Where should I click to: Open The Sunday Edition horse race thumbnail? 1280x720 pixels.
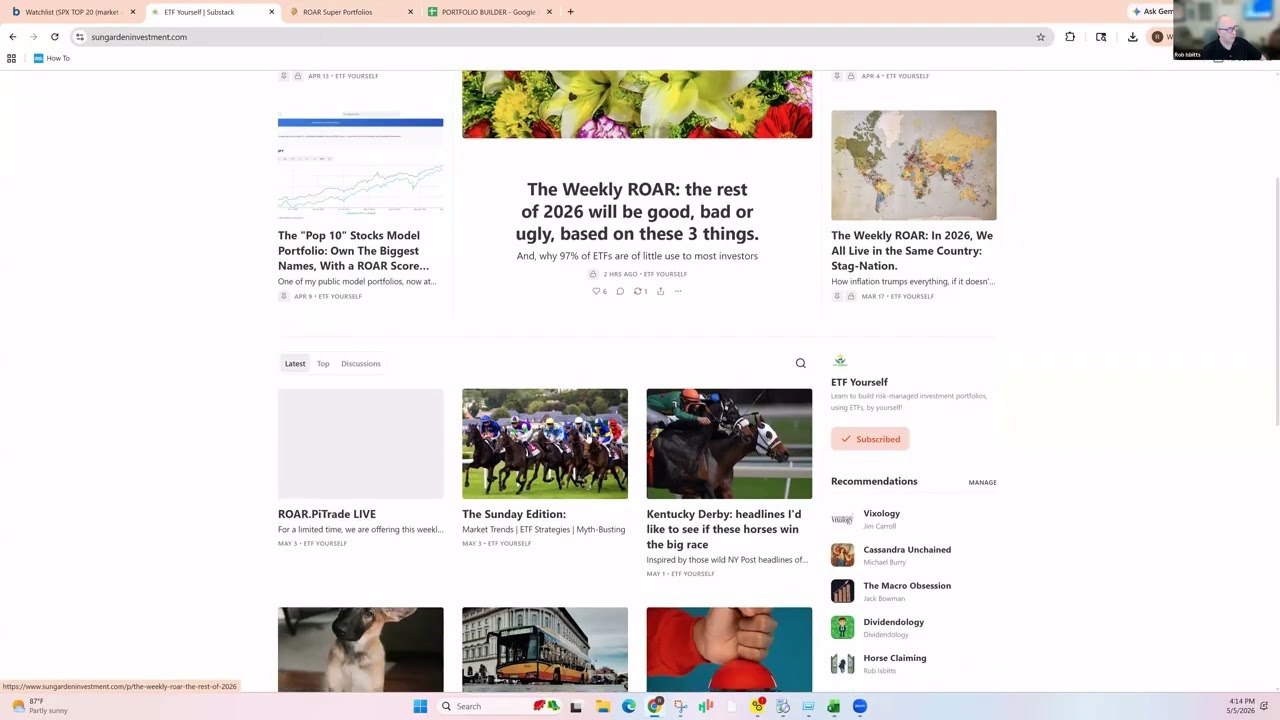(x=545, y=444)
